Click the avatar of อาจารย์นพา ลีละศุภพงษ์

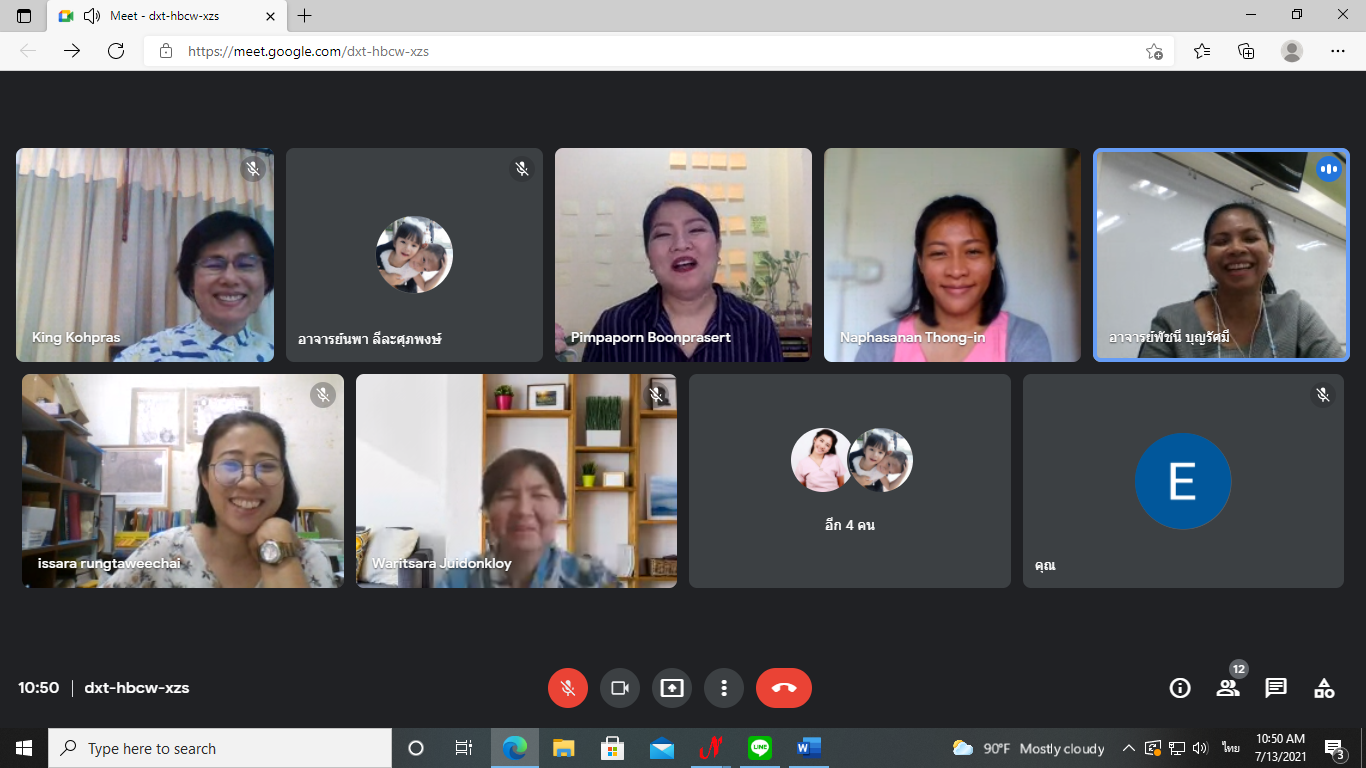click(x=414, y=255)
